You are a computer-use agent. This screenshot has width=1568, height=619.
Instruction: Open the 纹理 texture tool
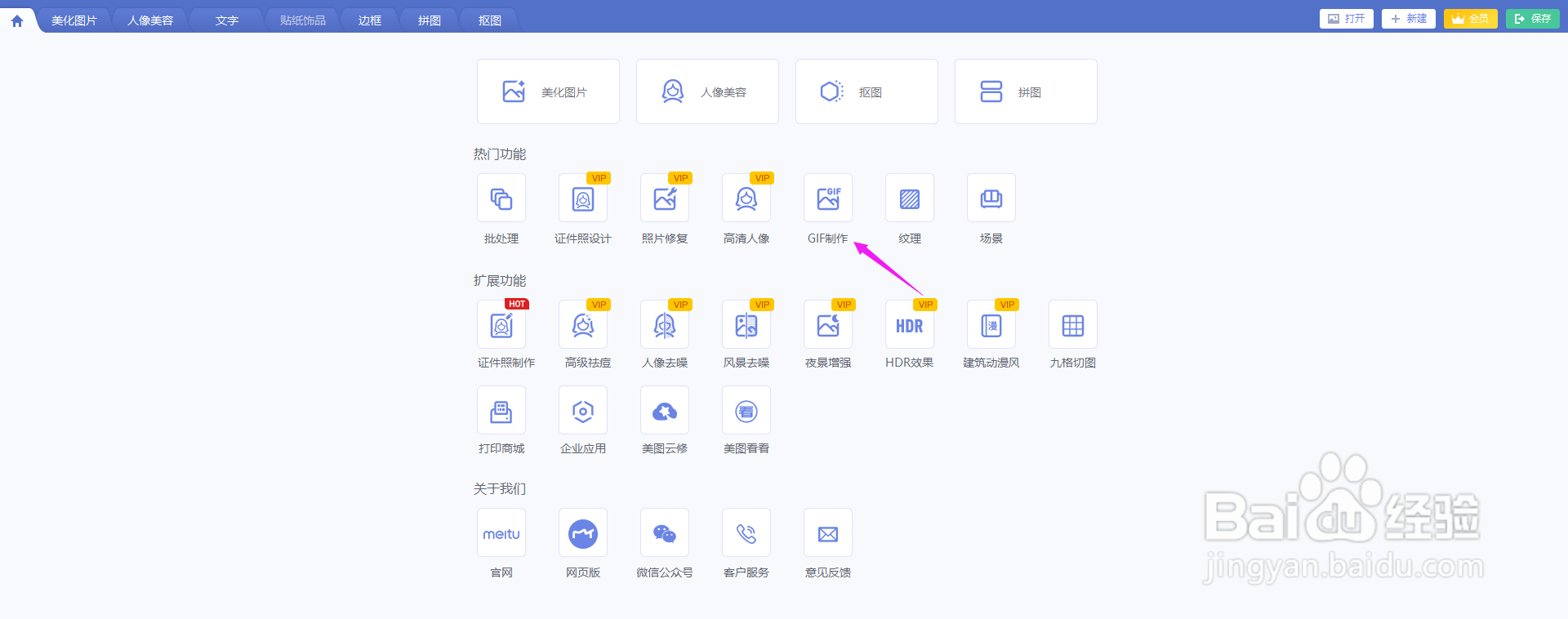910,198
